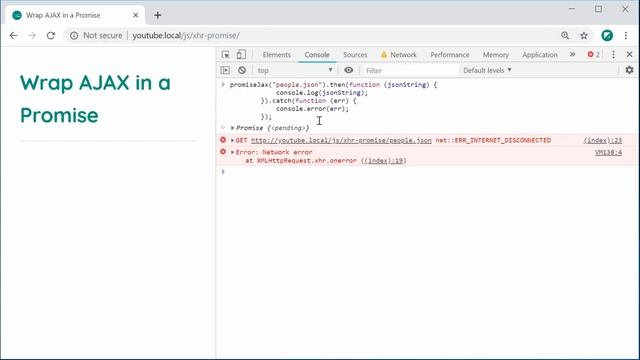Expand the Error: Network error entry
Screen dimensions: 640x360
(233, 152)
